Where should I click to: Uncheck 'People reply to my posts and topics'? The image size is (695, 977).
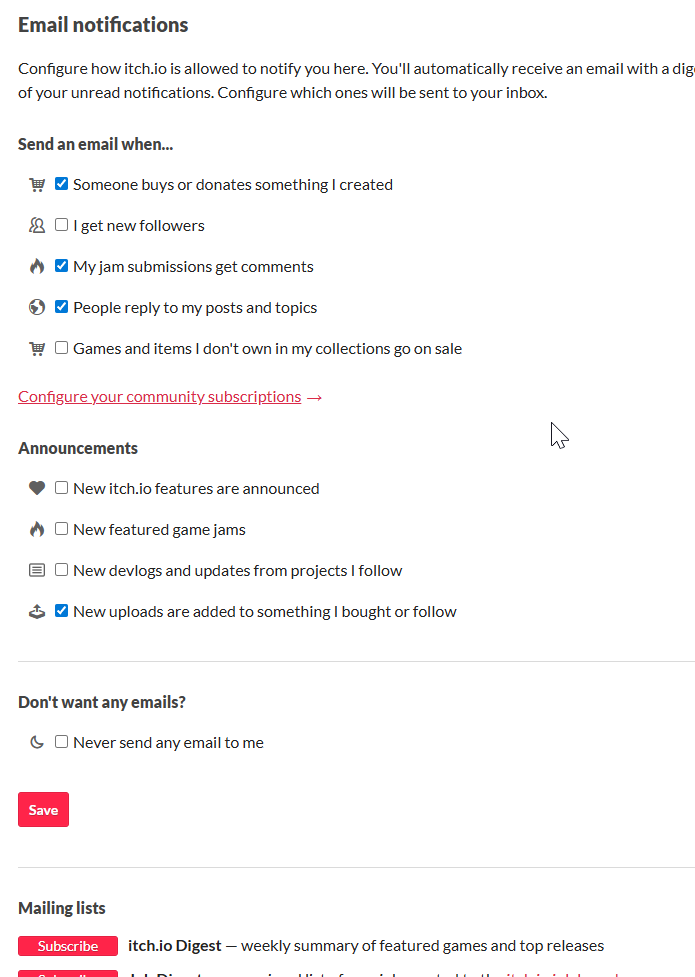[x=61, y=307]
